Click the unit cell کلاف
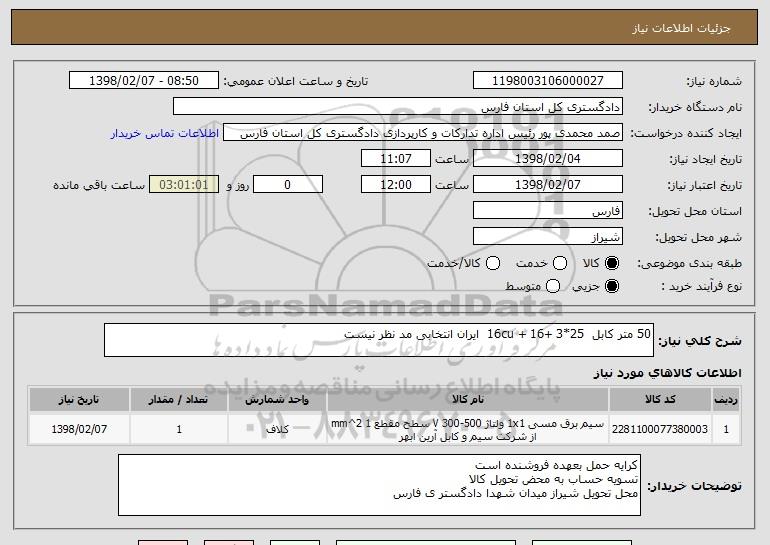This screenshot has height=545, width=770. coord(277,429)
